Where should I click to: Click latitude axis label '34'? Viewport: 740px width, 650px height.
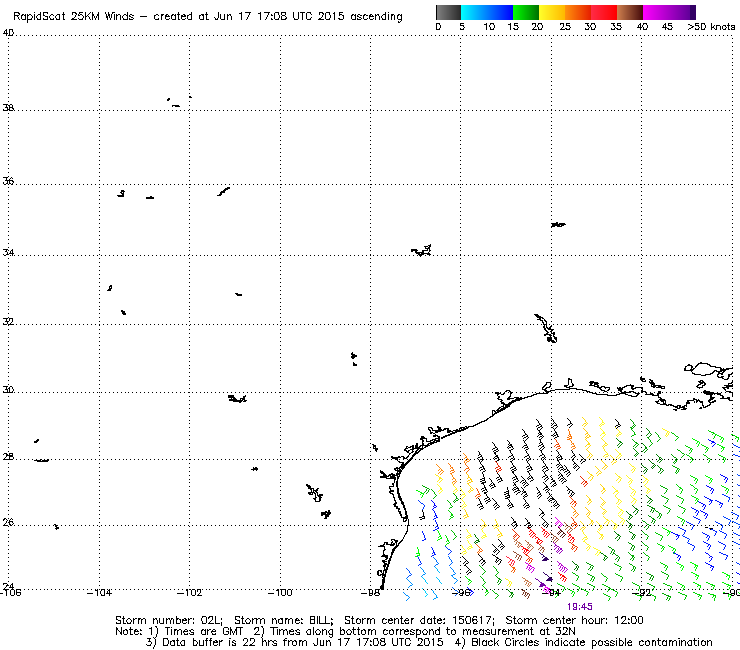pyautogui.click(x=8, y=253)
